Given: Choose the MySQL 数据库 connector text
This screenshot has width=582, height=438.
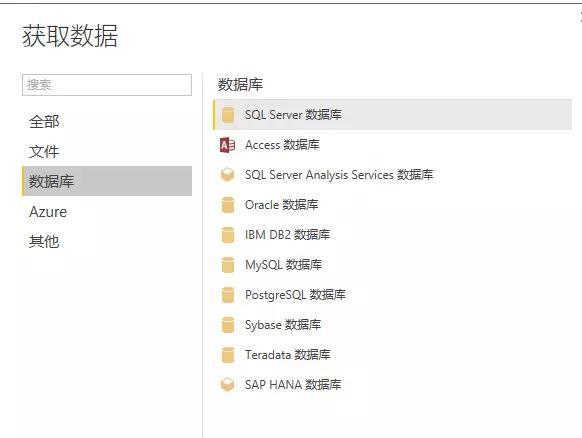Looking at the screenshot, I should click(x=283, y=265).
